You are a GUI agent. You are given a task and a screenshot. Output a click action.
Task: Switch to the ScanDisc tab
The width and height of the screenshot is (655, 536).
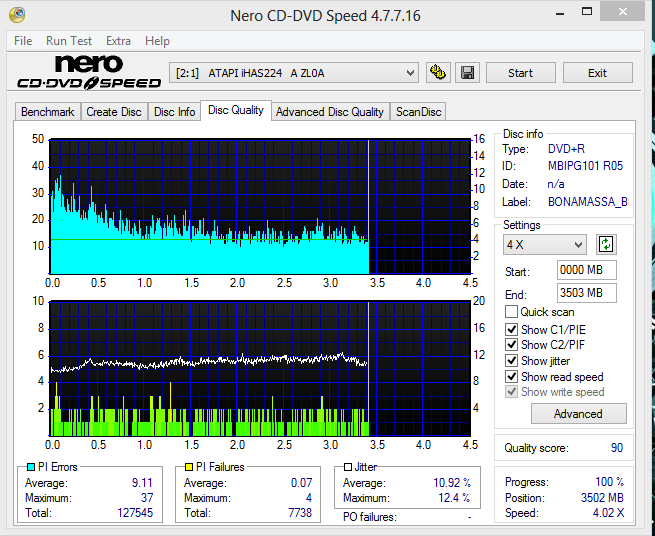418,112
